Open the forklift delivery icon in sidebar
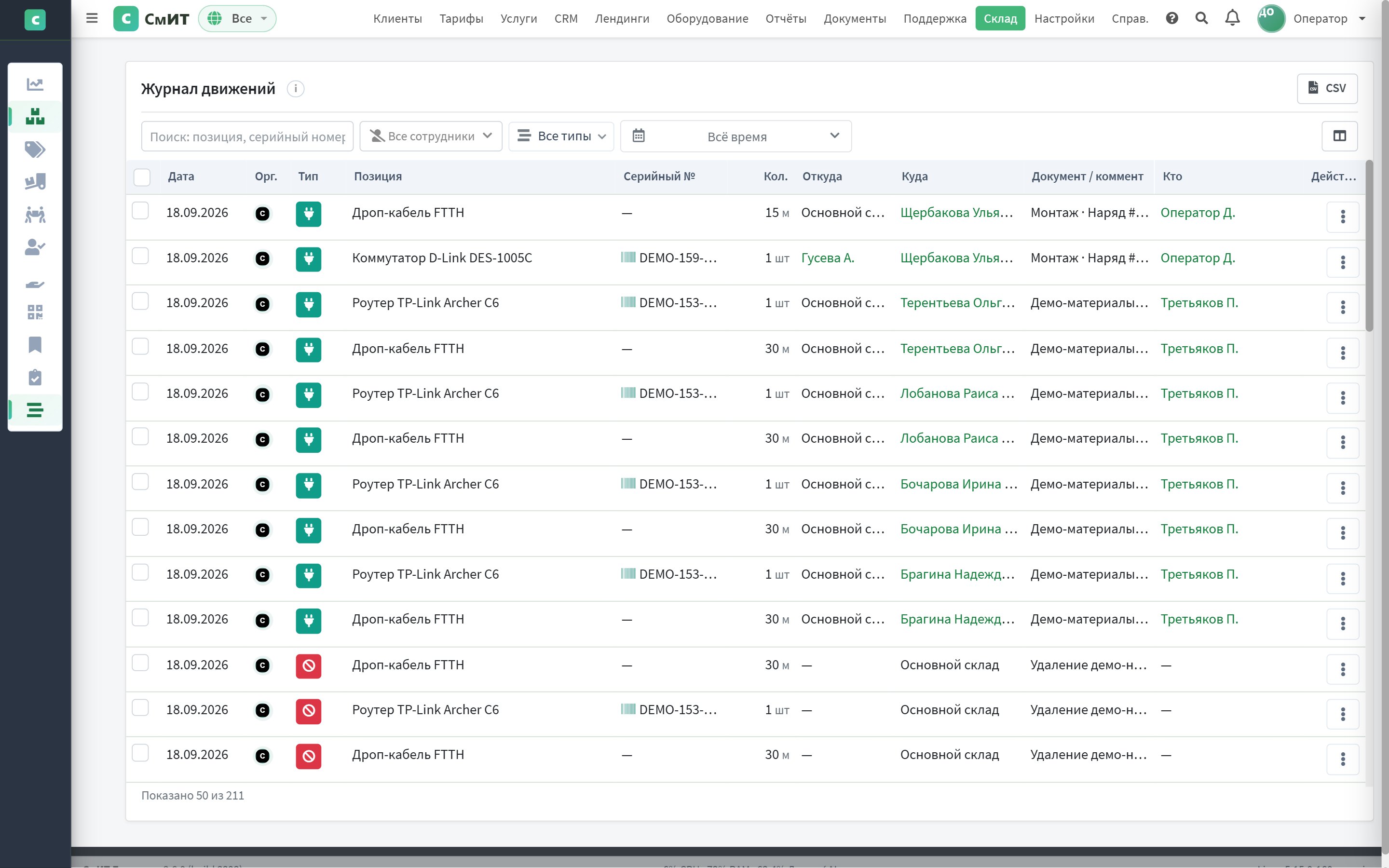The image size is (1389, 868). tap(35, 182)
